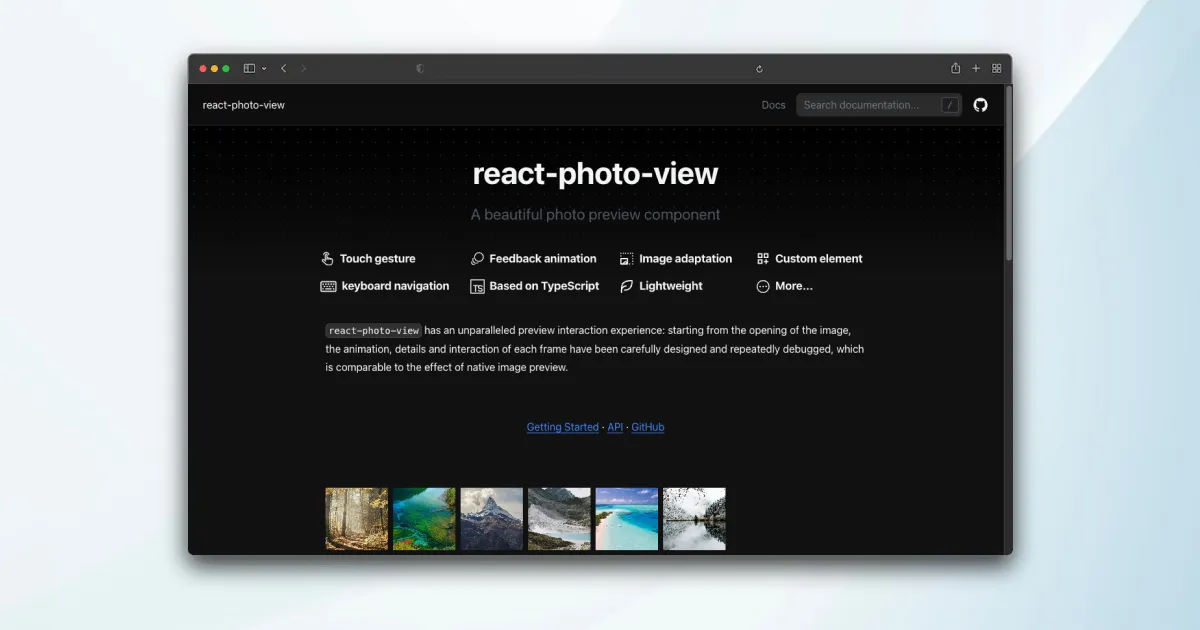Click the slash shortcut key badge in the search box
The height and width of the screenshot is (630, 1200).
(949, 105)
